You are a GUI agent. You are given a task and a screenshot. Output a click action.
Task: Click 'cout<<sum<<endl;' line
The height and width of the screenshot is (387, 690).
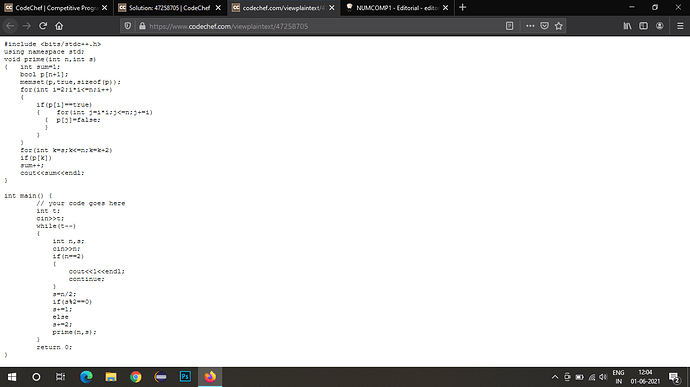coord(52,173)
